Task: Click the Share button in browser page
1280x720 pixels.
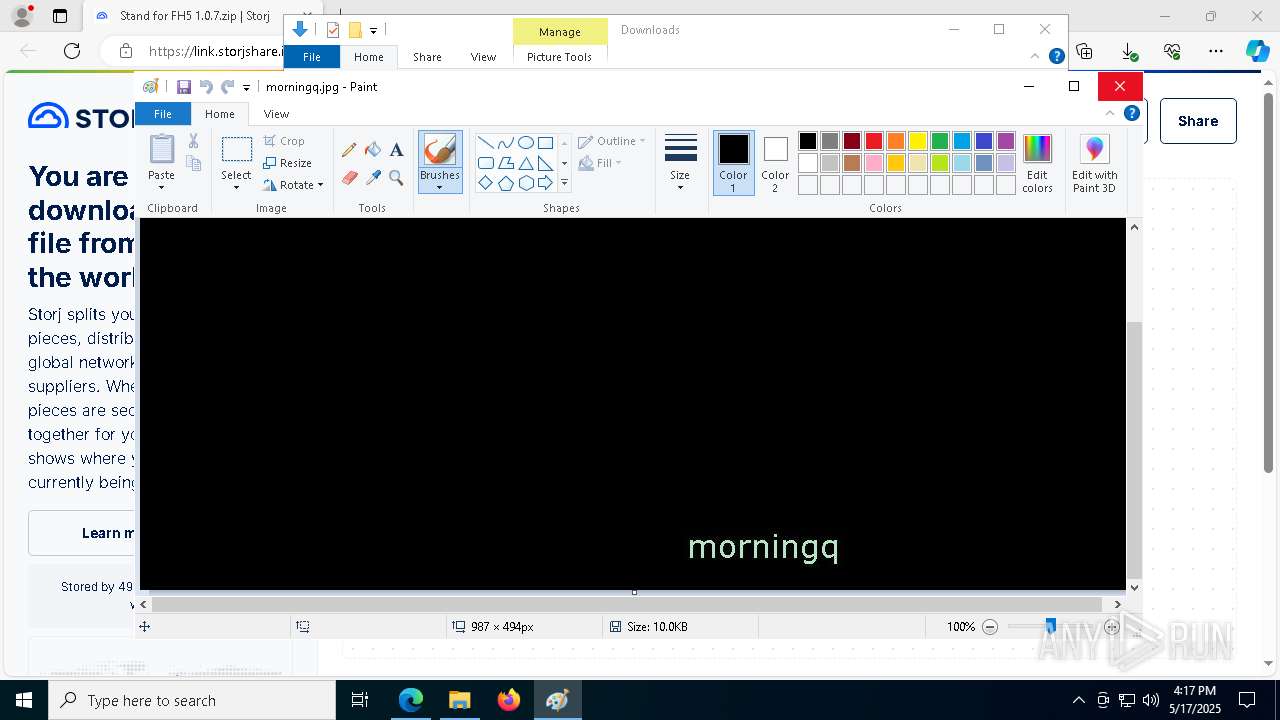Action: click(1198, 121)
